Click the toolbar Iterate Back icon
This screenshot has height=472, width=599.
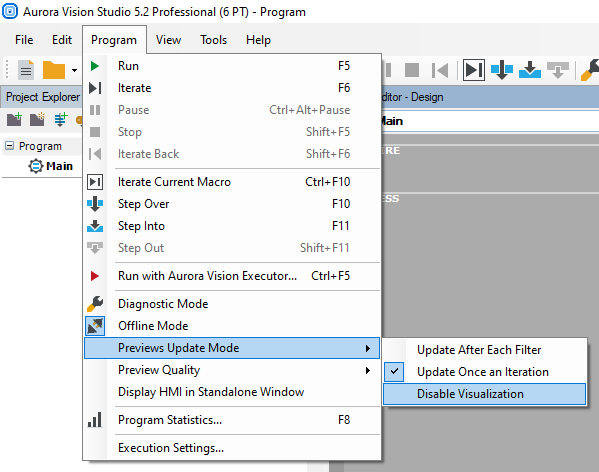tap(440, 70)
